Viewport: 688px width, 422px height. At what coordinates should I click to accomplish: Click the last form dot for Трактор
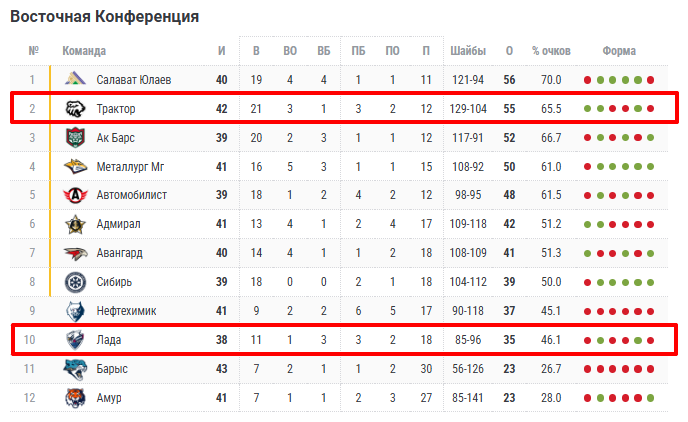point(651,108)
